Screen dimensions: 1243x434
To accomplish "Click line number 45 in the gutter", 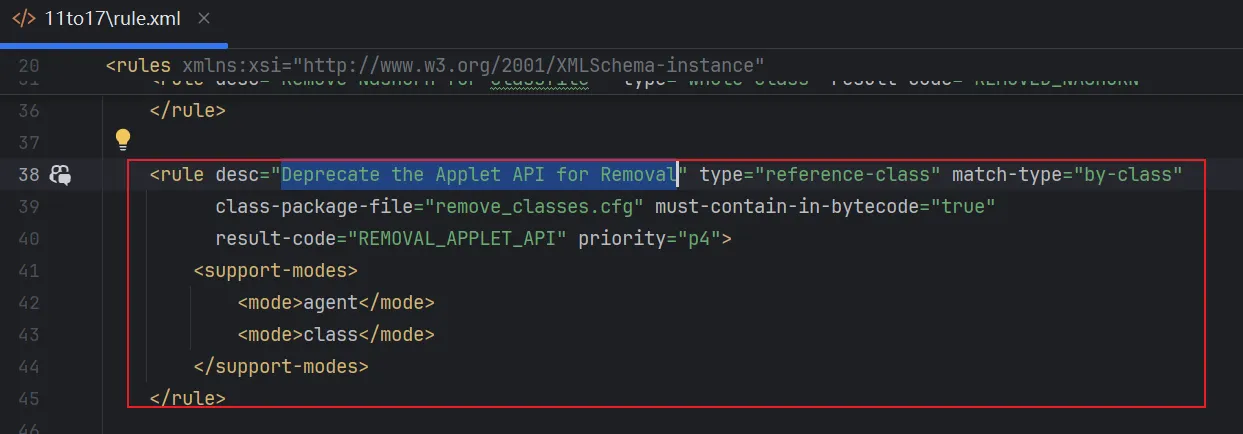I will pos(29,398).
